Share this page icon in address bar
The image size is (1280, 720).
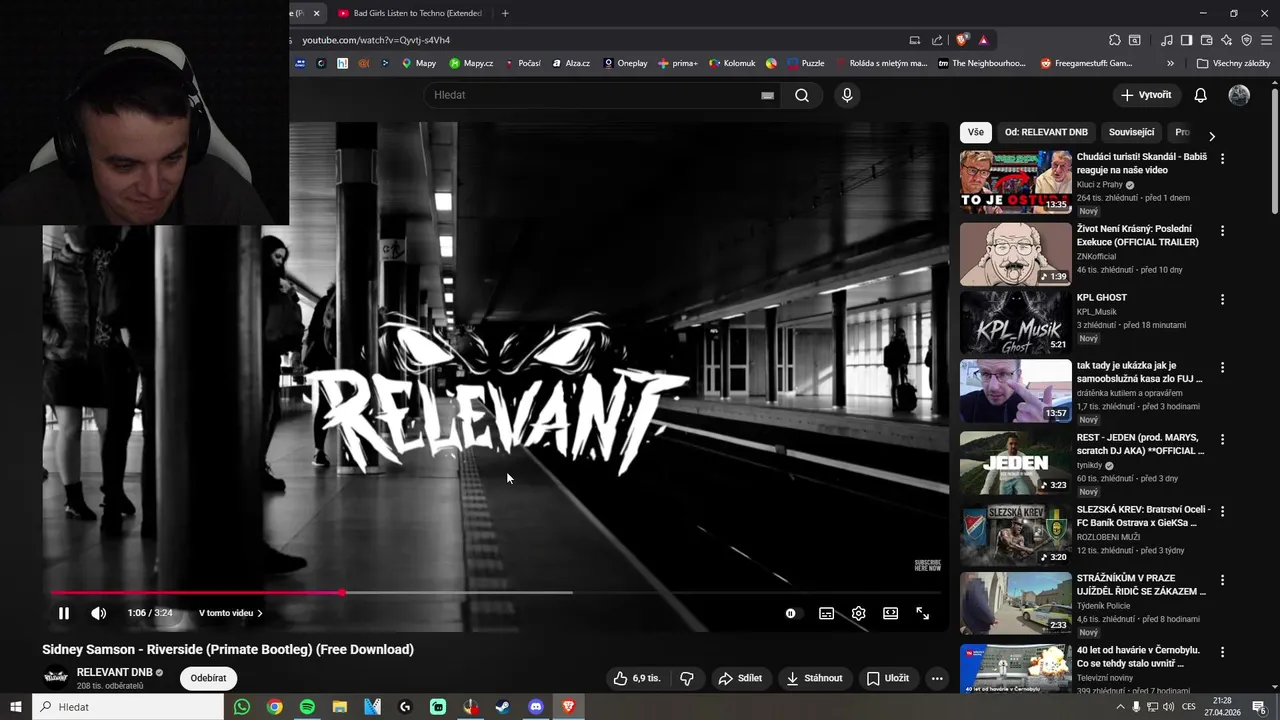(937, 40)
